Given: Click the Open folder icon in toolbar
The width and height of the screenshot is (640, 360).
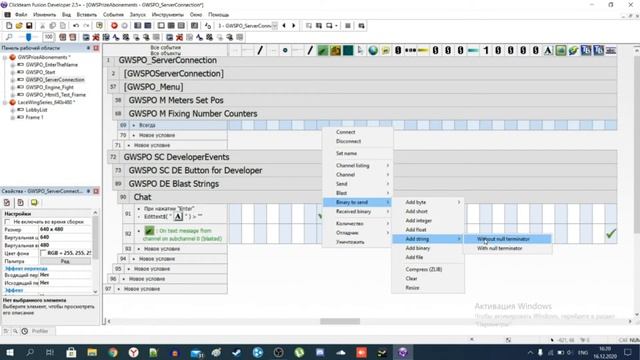Looking at the screenshot, I should 19,26.
